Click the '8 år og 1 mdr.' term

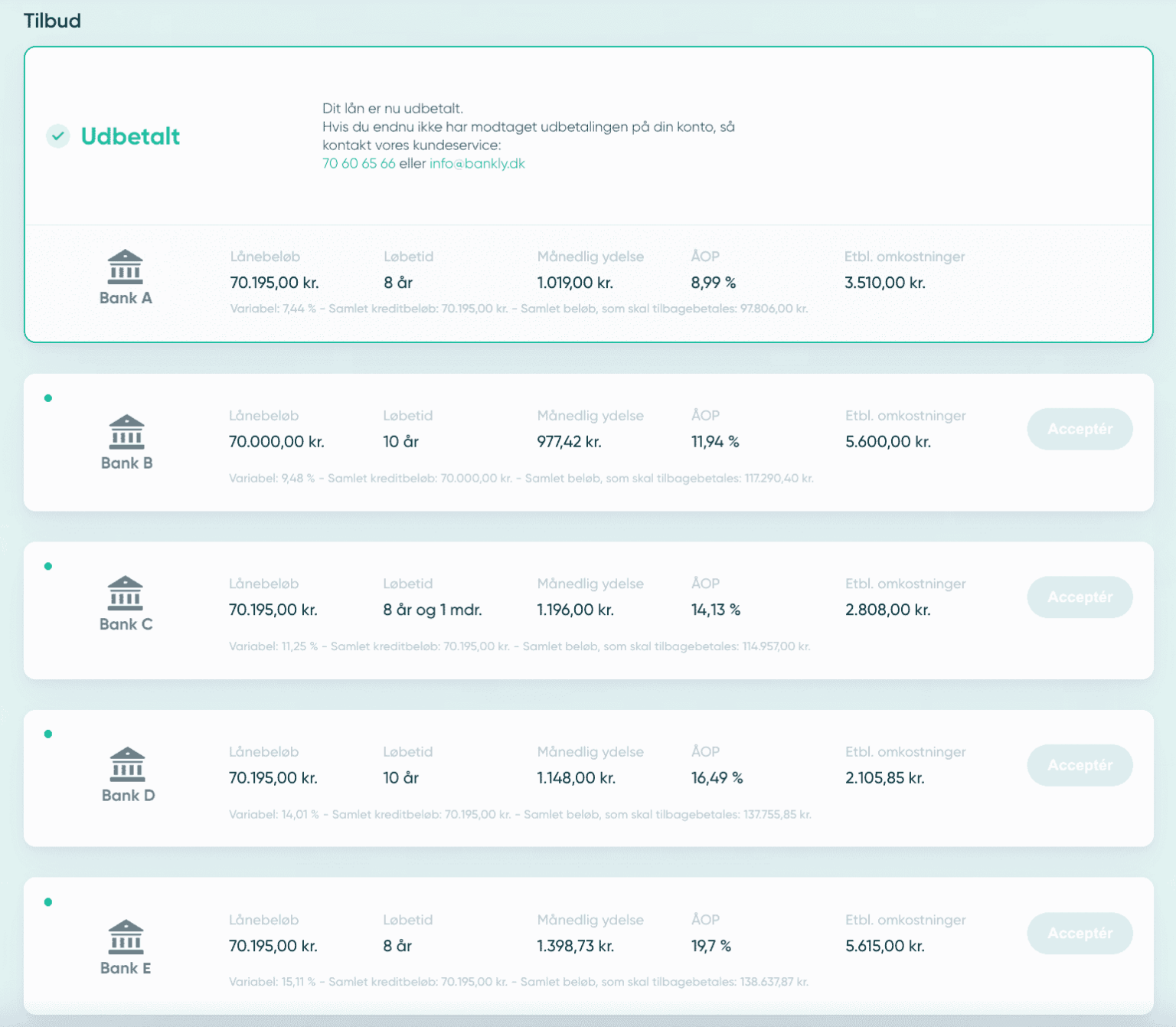(433, 610)
